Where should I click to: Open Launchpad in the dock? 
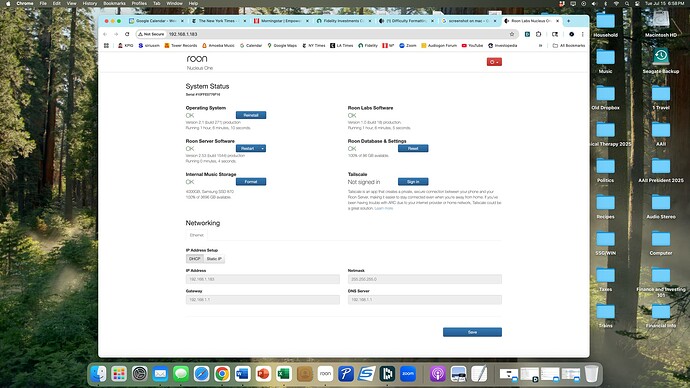point(119,374)
